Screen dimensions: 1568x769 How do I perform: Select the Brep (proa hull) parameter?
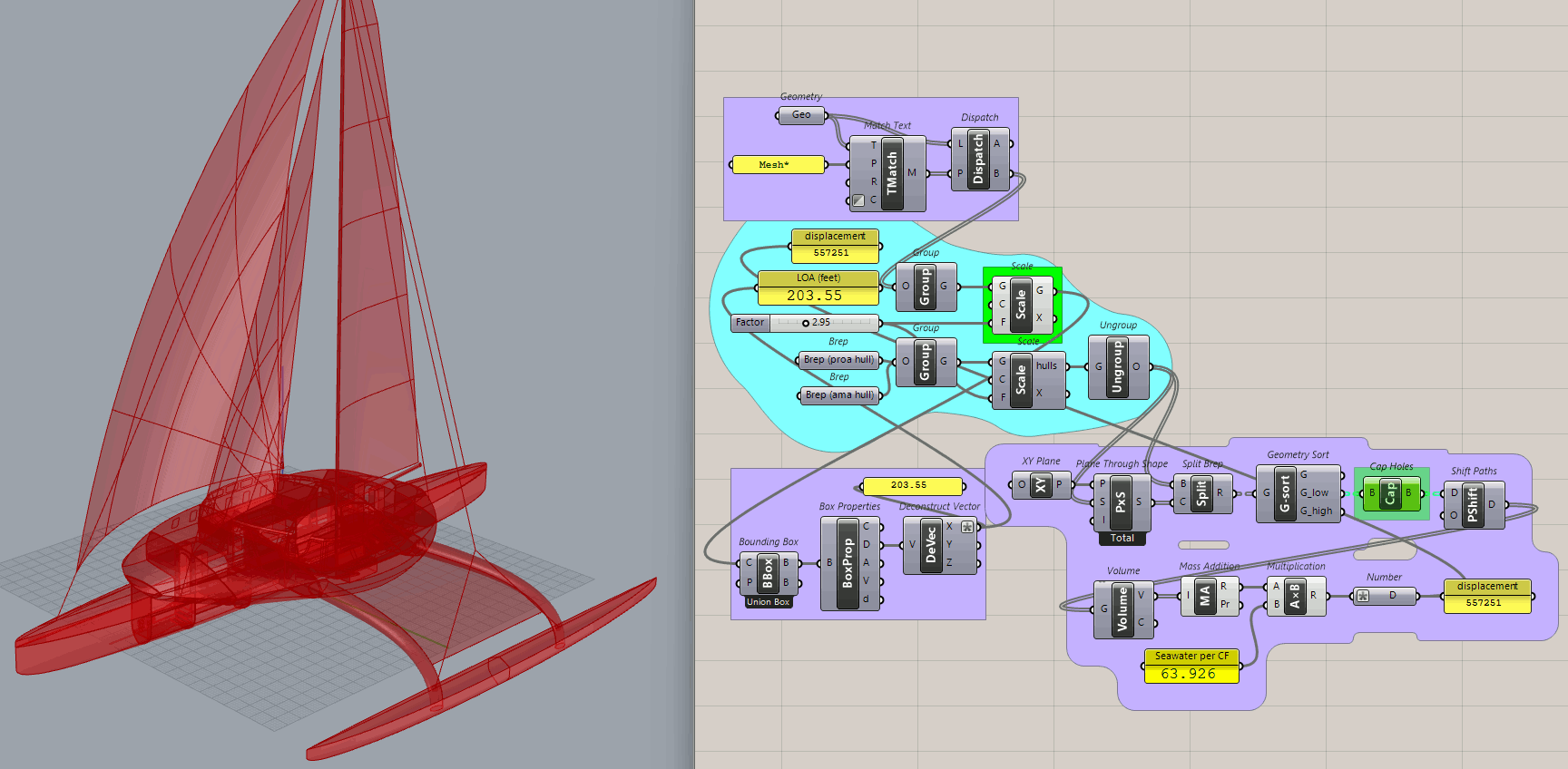(839, 360)
